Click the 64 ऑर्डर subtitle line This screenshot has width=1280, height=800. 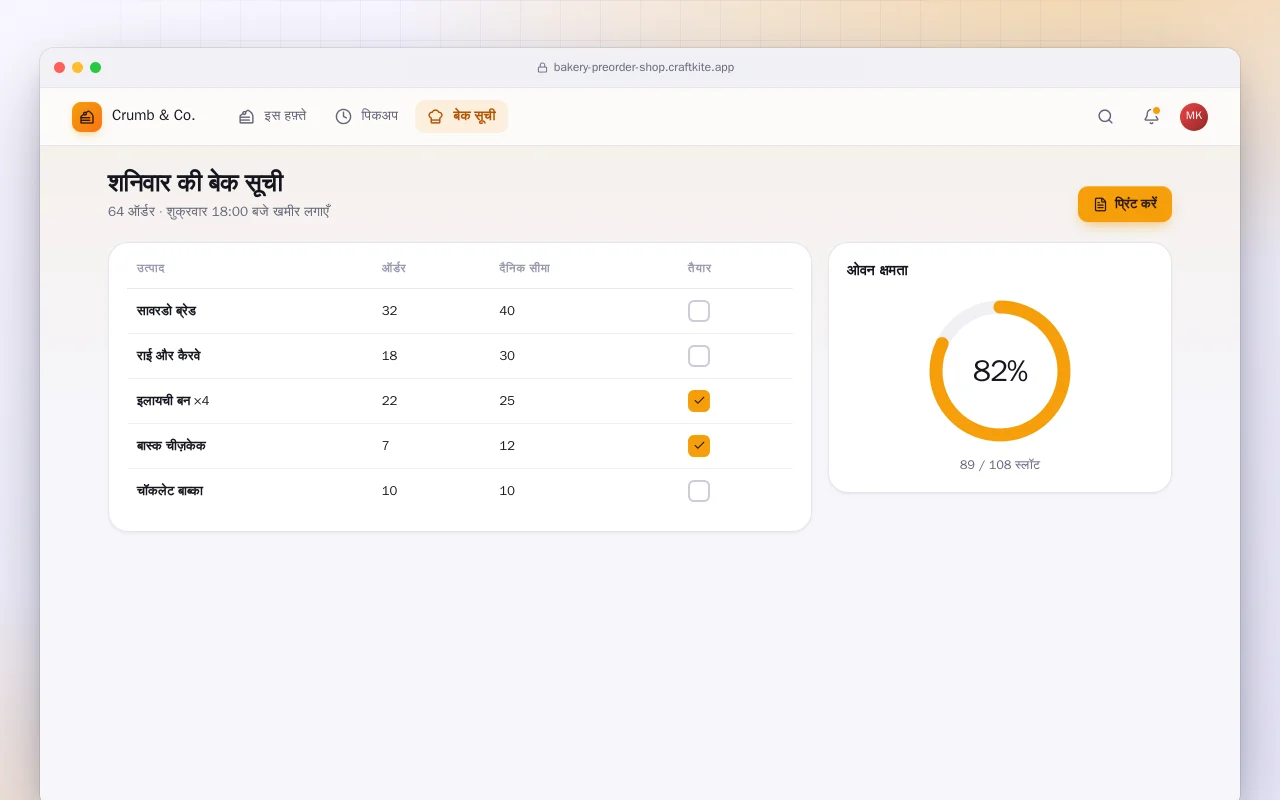(x=219, y=212)
